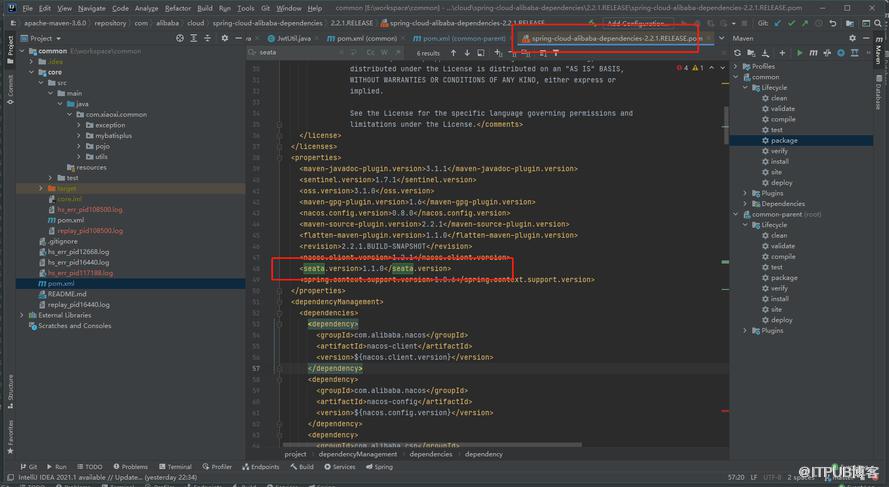The width and height of the screenshot is (889, 487).
Task: Add a Maven project with plus icon
Action: click(782, 53)
